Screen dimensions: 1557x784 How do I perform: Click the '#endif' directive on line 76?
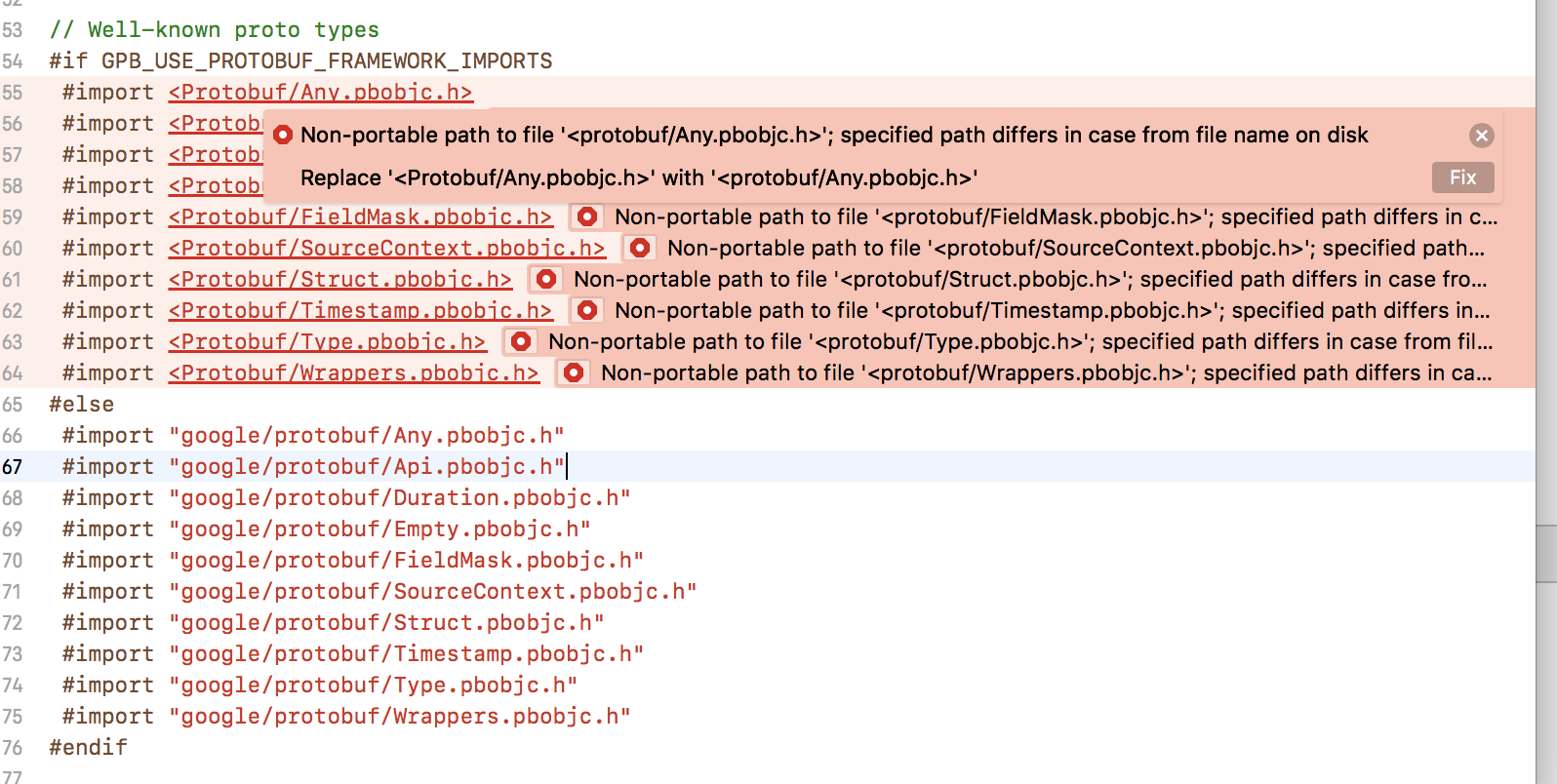89,747
